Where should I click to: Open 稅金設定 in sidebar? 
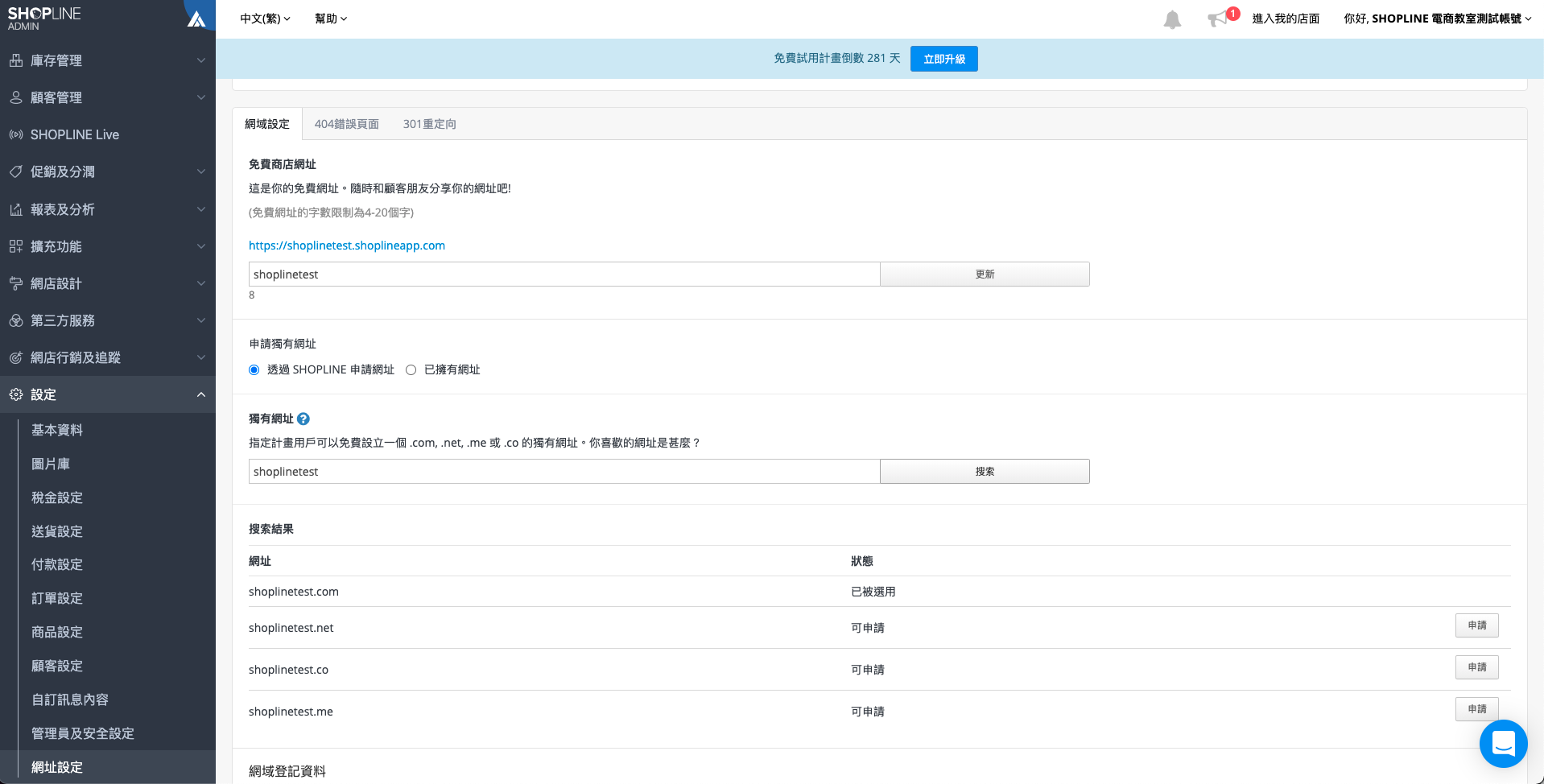coord(57,497)
